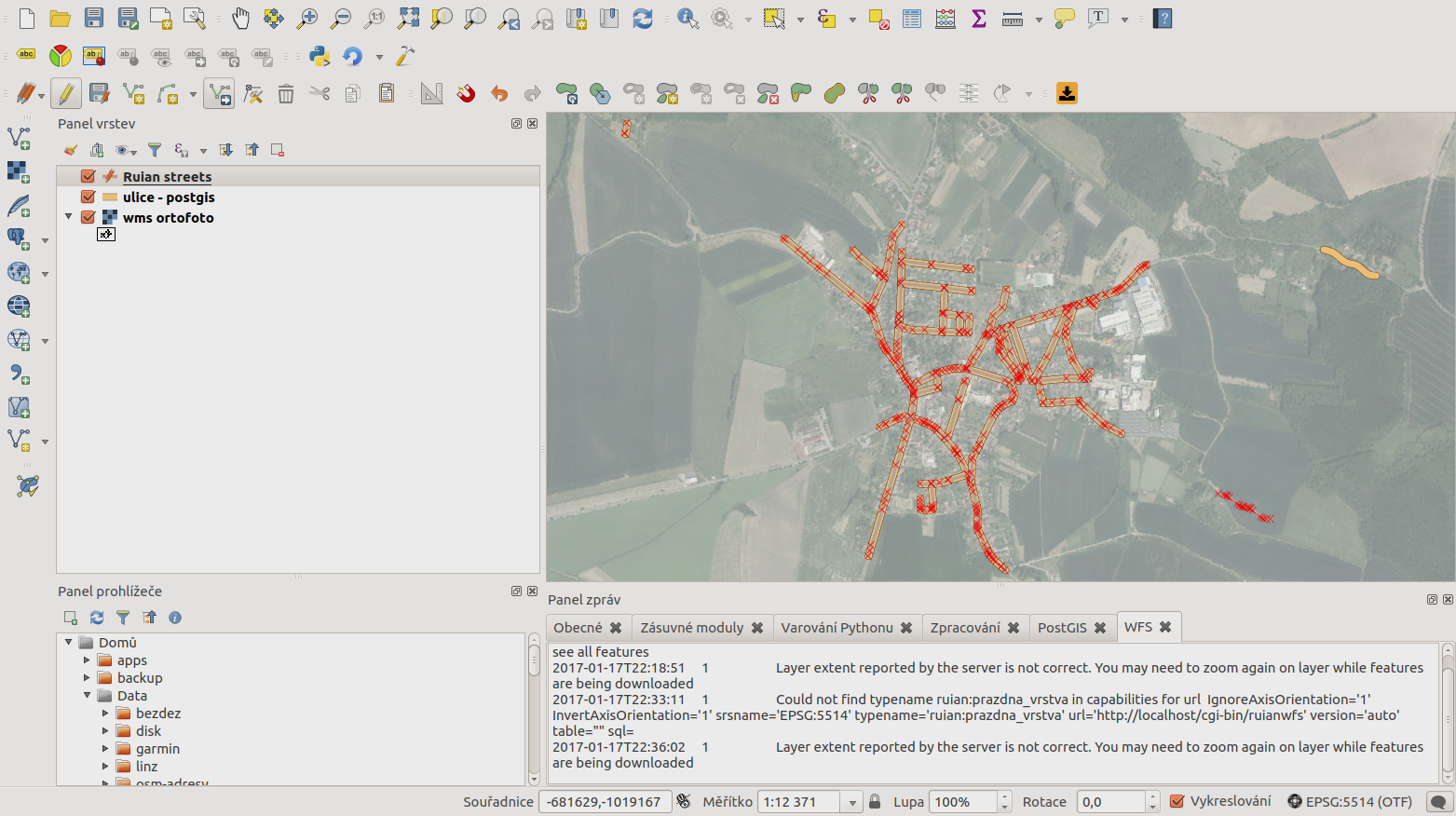This screenshot has width=1456, height=816.
Task: Refresh the map canvas
Action: coord(643,19)
